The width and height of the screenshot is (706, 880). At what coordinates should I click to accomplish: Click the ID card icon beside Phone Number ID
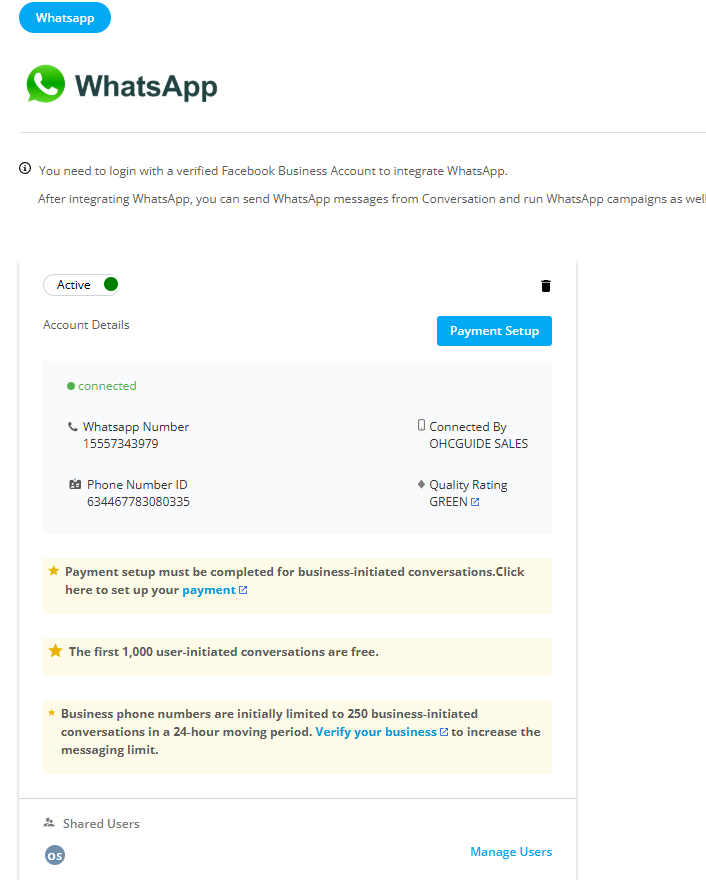point(75,484)
